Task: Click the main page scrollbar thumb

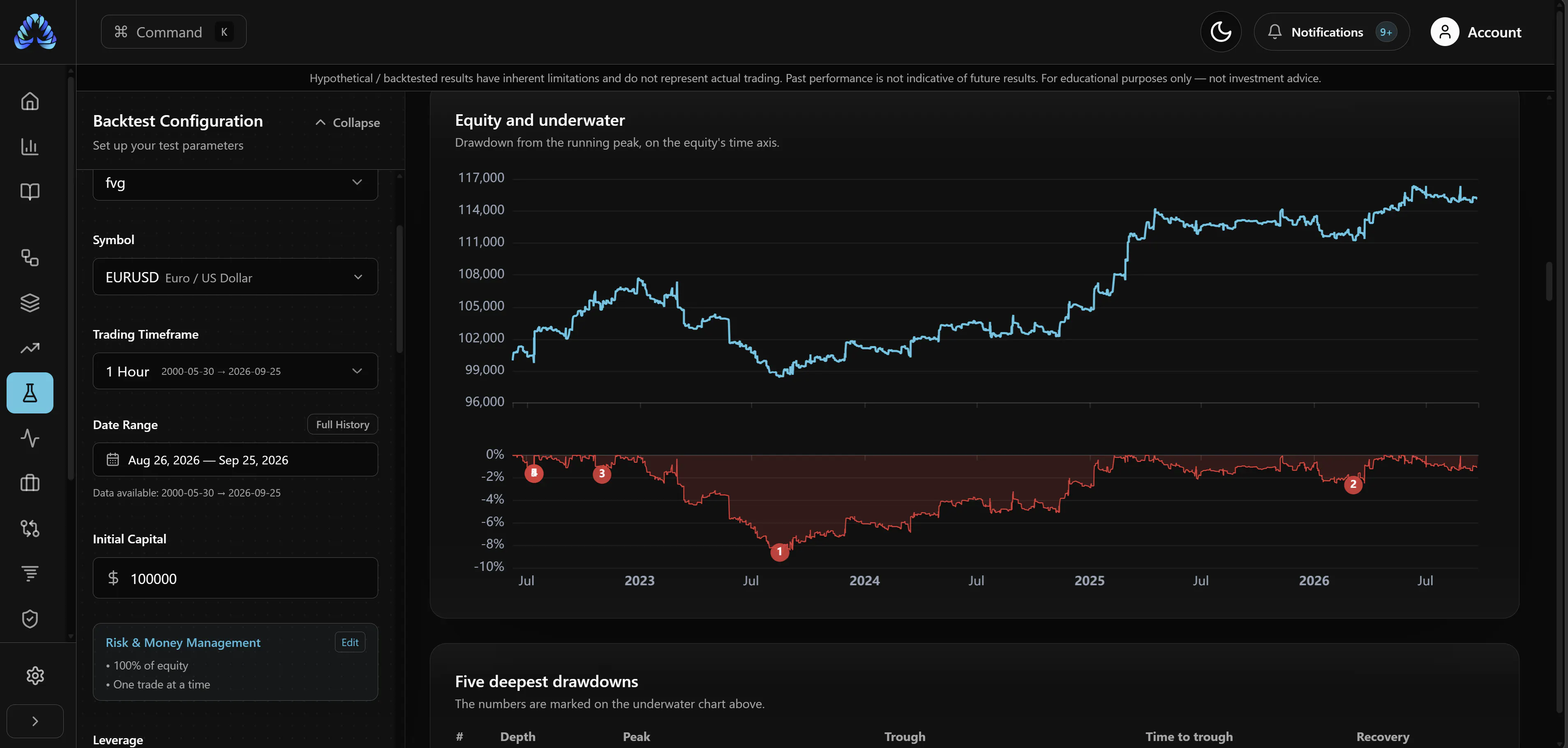Action: 1549,281
